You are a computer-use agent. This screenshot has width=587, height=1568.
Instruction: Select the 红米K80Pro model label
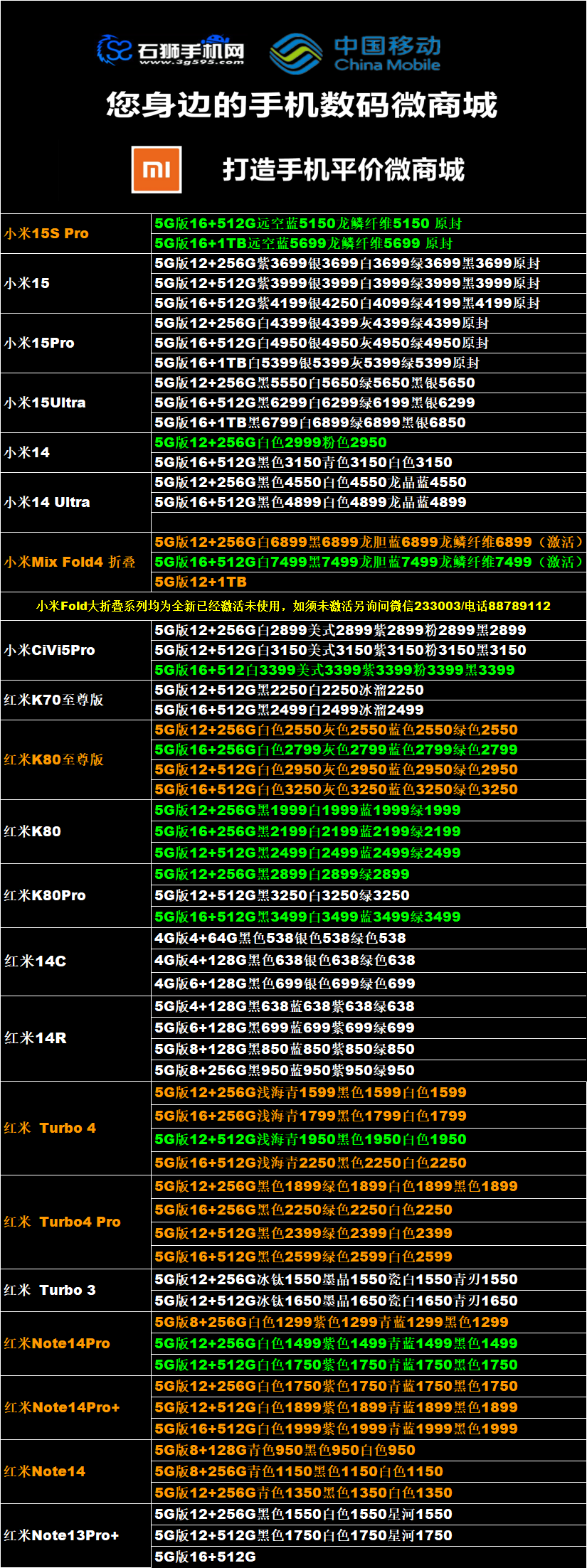pyautogui.click(x=45, y=895)
